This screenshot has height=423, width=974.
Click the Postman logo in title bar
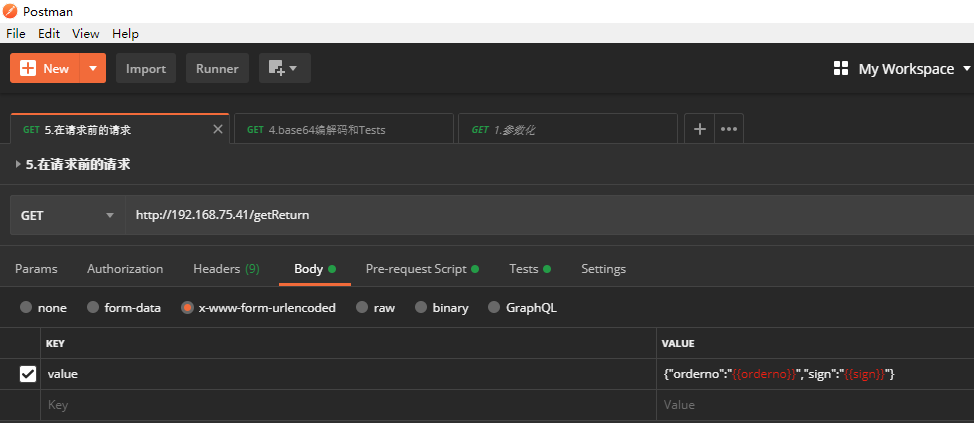pyautogui.click(x=10, y=11)
